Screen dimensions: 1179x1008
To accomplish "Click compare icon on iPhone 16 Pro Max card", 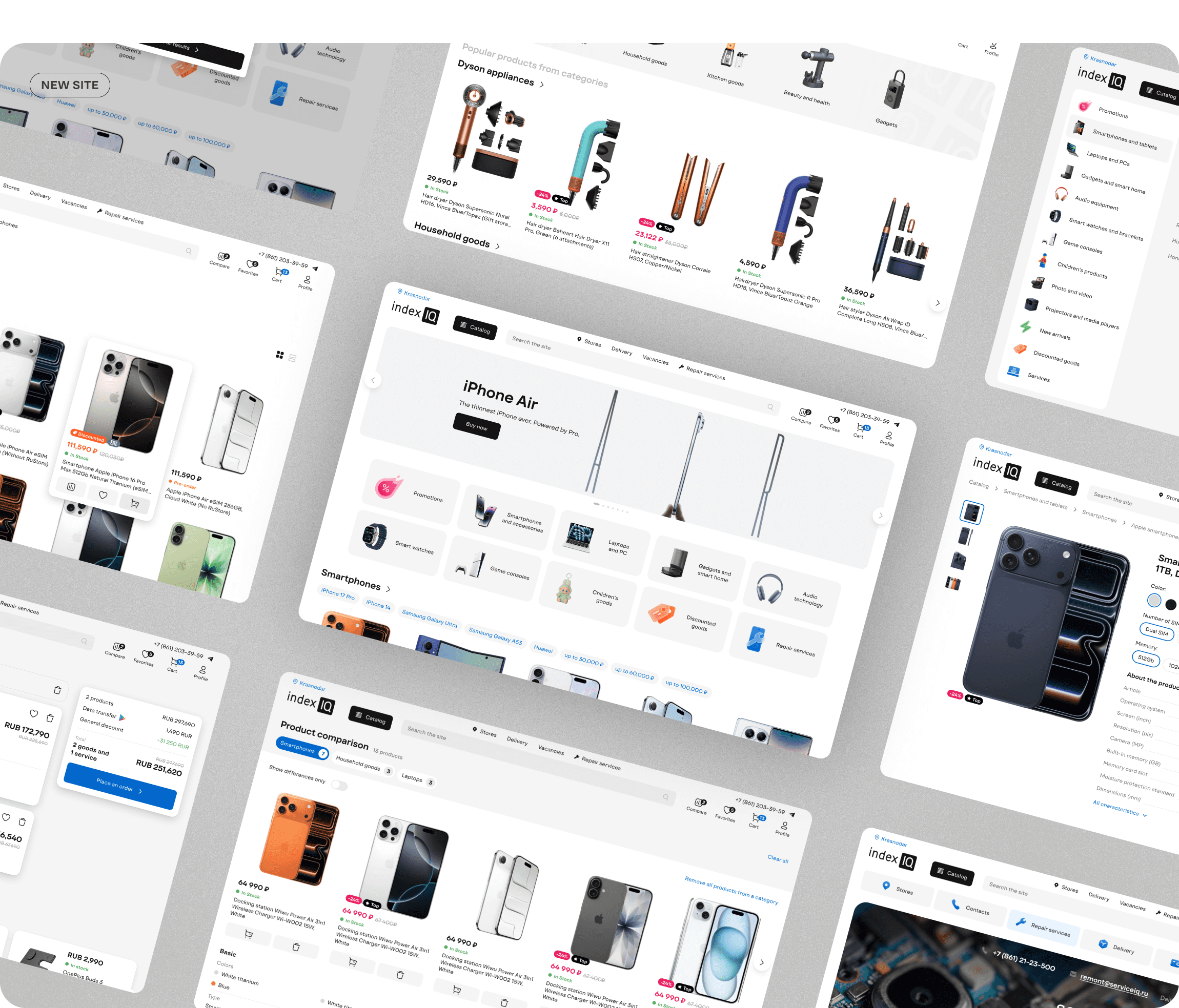I will pos(71,486).
